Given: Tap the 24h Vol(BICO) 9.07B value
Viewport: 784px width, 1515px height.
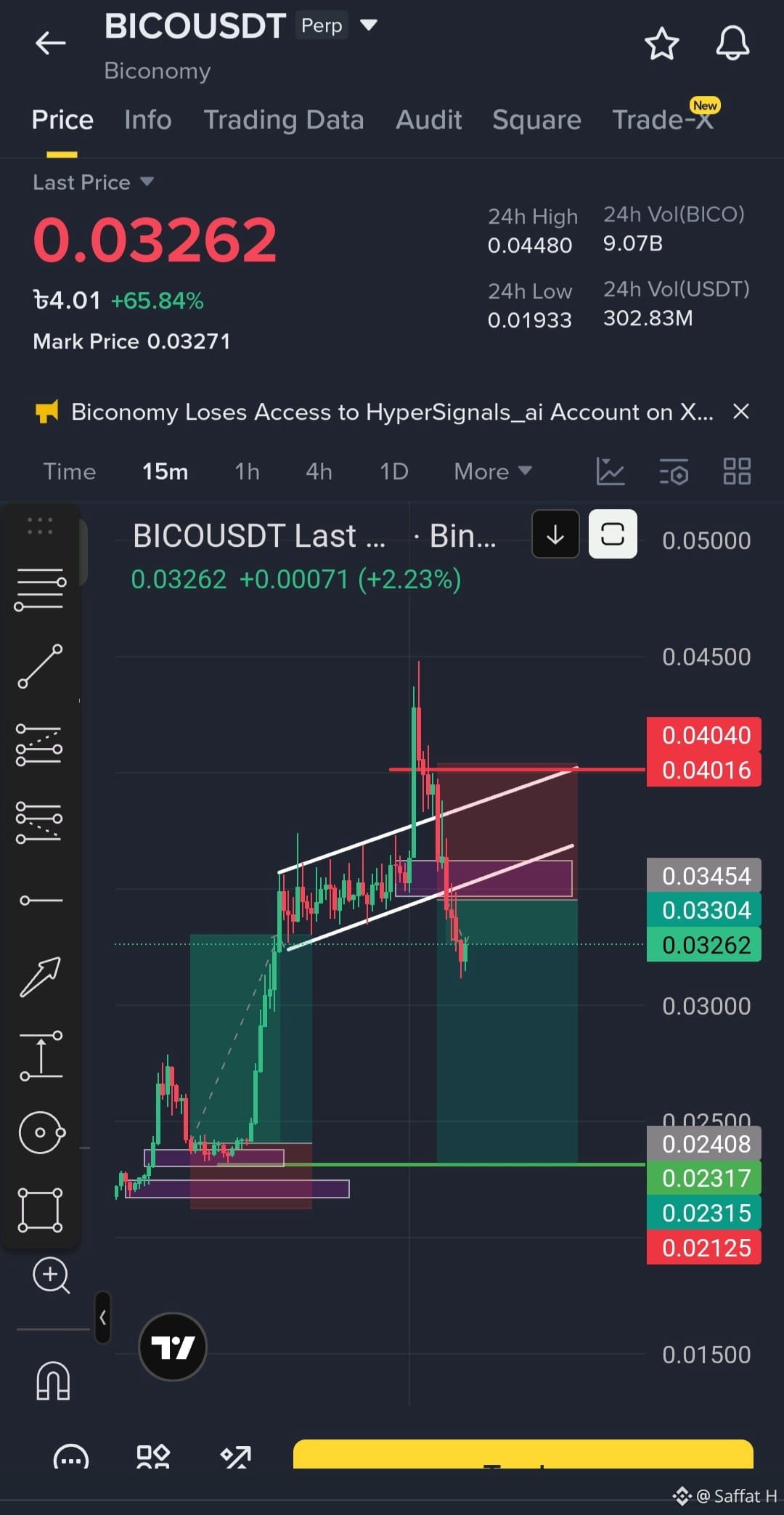Looking at the screenshot, I should coord(633,243).
